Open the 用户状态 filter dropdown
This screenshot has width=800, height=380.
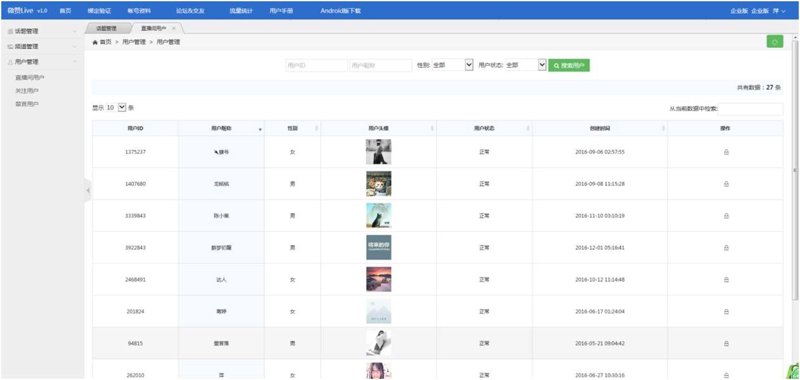[x=526, y=65]
